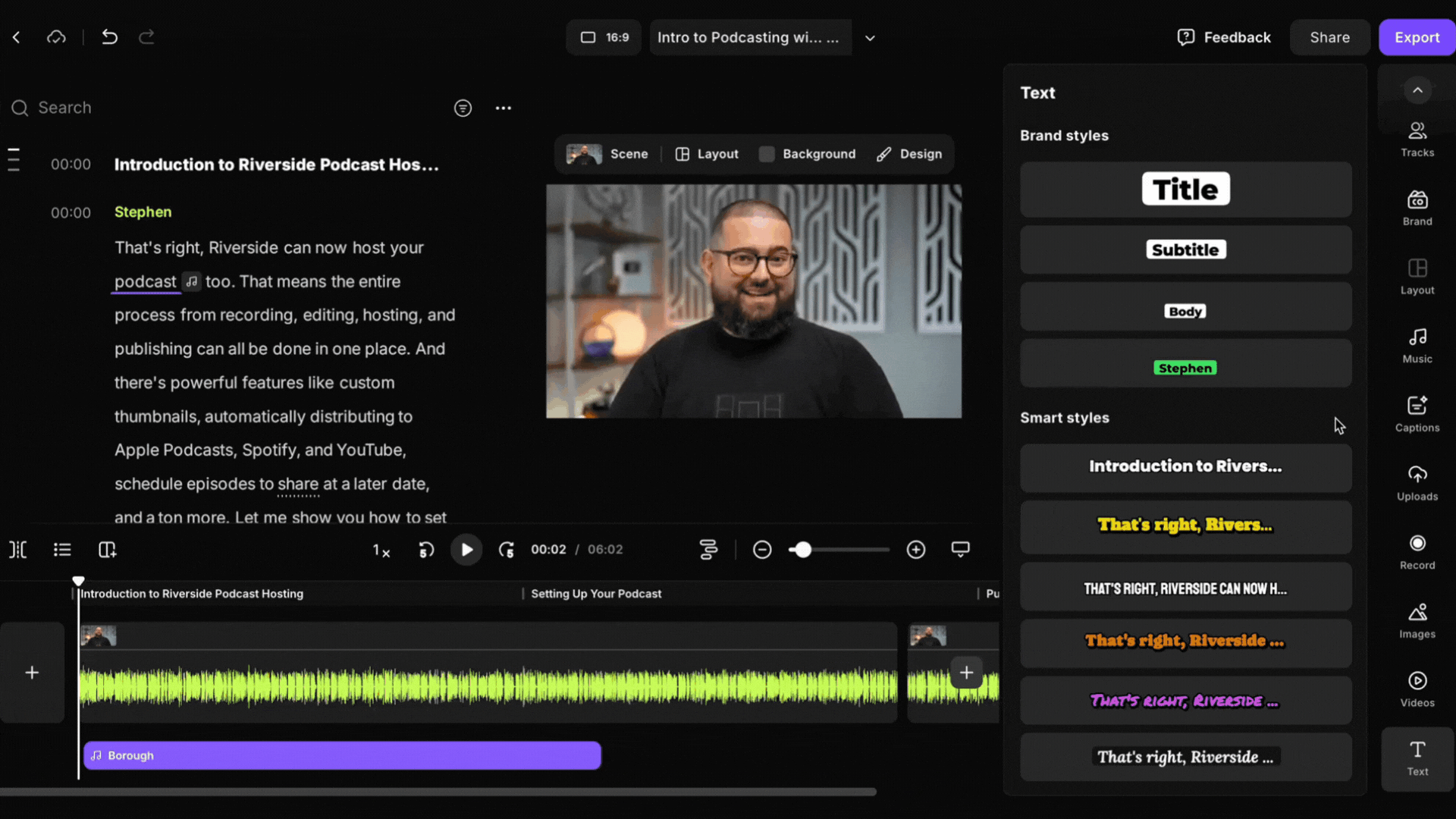Pick the yellow That's right, Rivers... smart style
This screenshot has width=1456, height=819.
tap(1185, 526)
